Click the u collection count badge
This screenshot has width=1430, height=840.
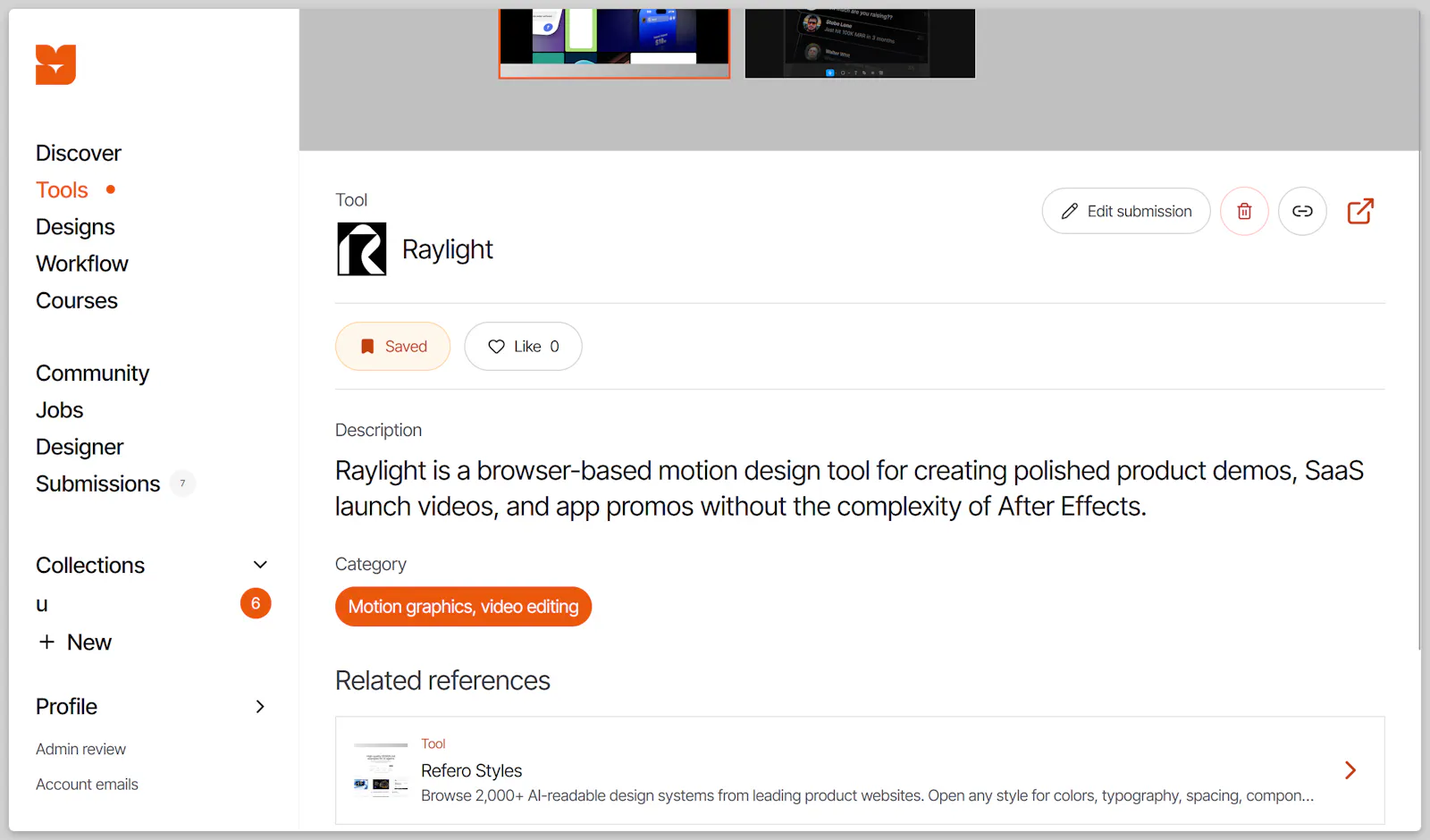[x=256, y=603]
